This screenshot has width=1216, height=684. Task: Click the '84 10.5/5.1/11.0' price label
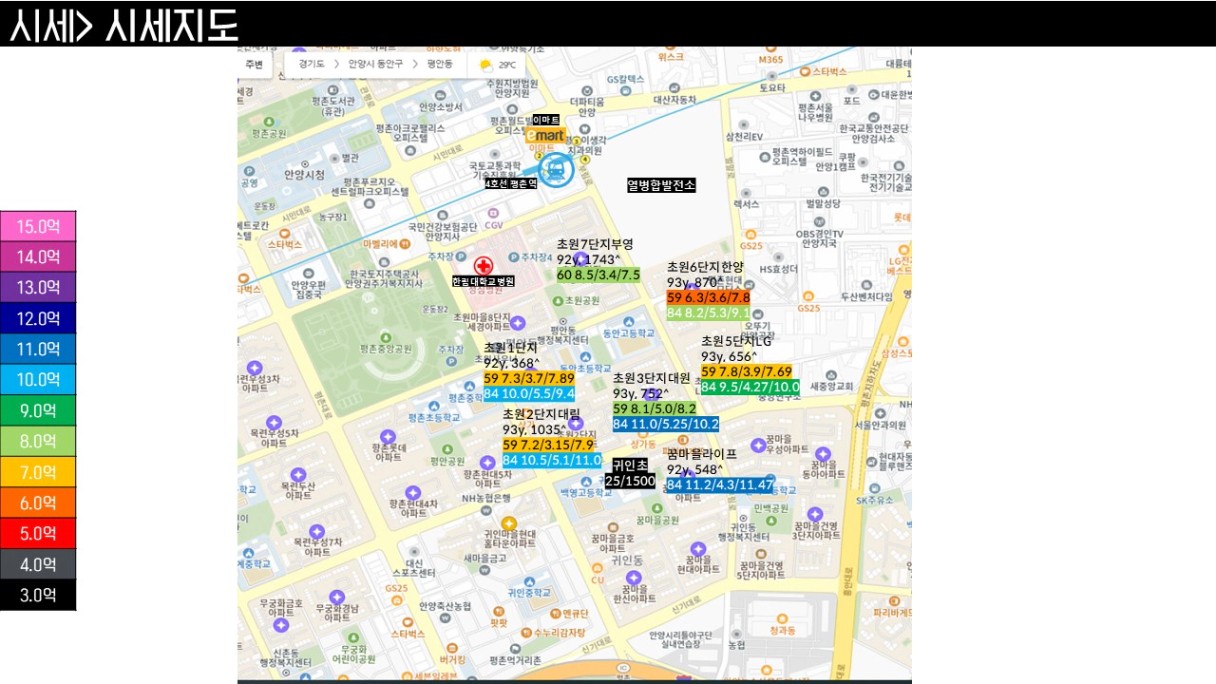pyautogui.click(x=552, y=460)
